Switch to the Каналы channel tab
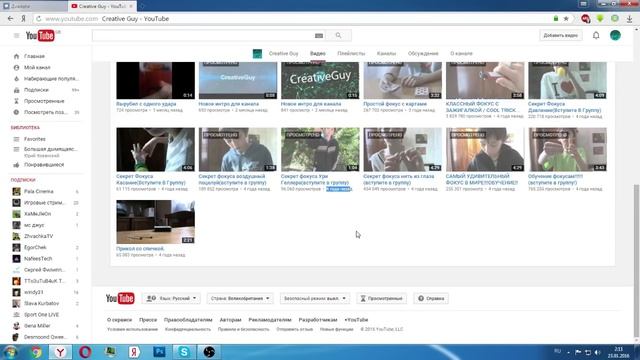 [386, 53]
